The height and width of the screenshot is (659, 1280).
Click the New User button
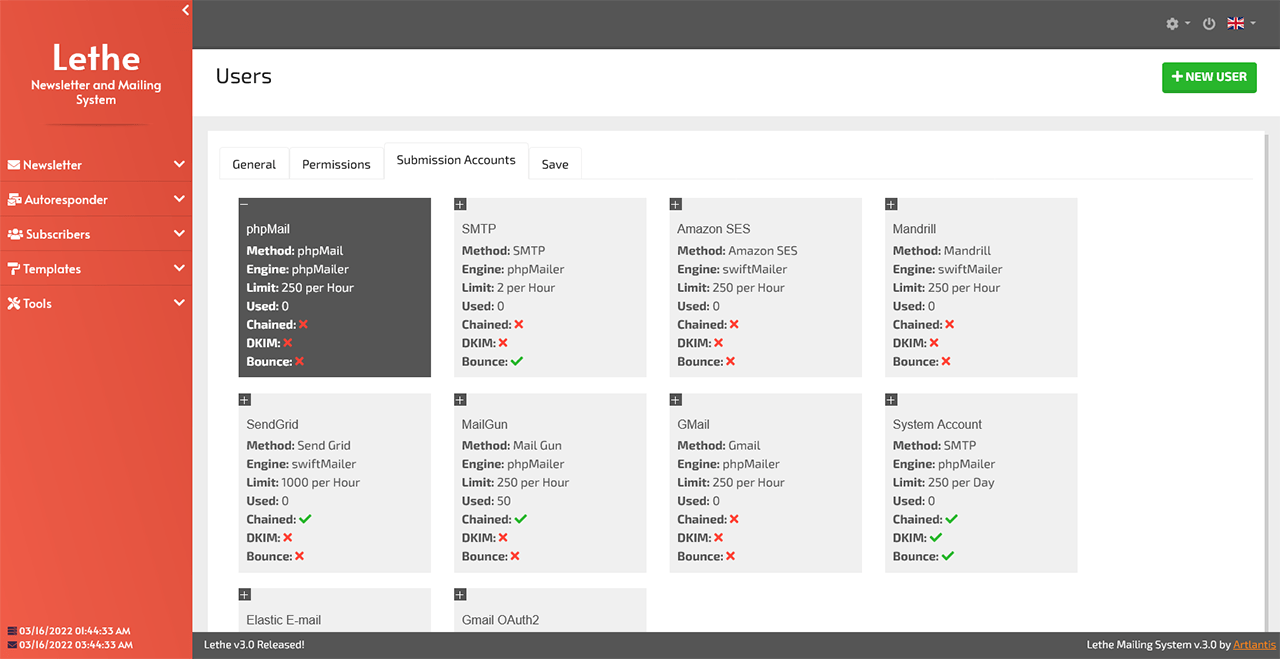(x=1209, y=77)
